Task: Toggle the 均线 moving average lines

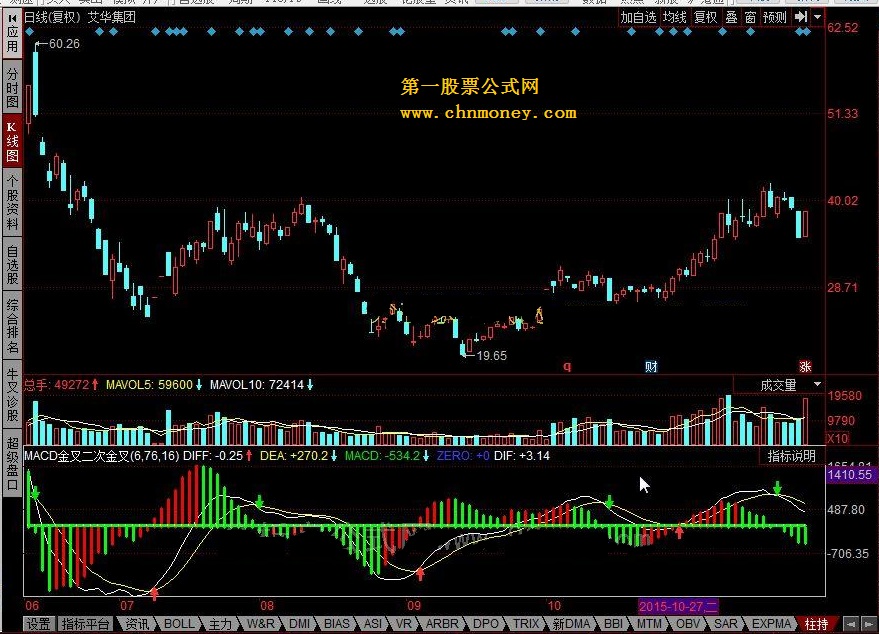Action: click(674, 17)
